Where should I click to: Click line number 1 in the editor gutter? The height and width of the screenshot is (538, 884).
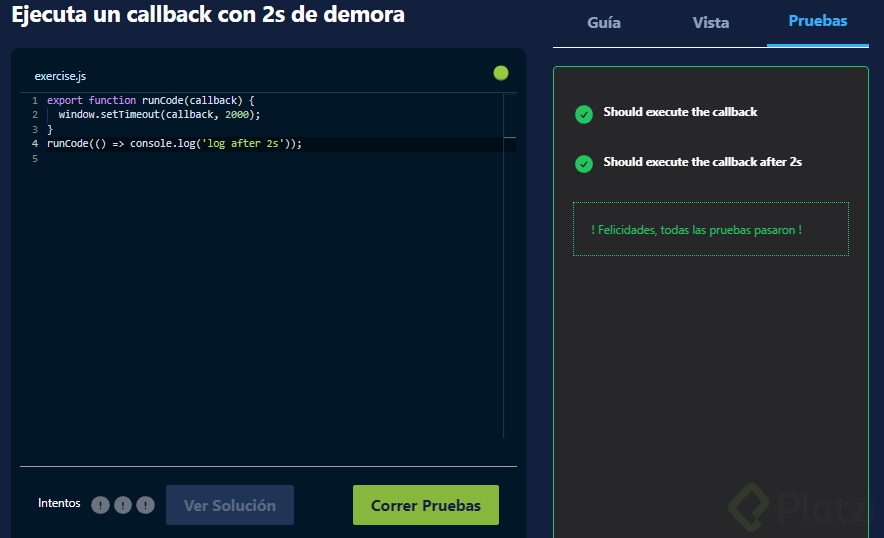pos(35,100)
